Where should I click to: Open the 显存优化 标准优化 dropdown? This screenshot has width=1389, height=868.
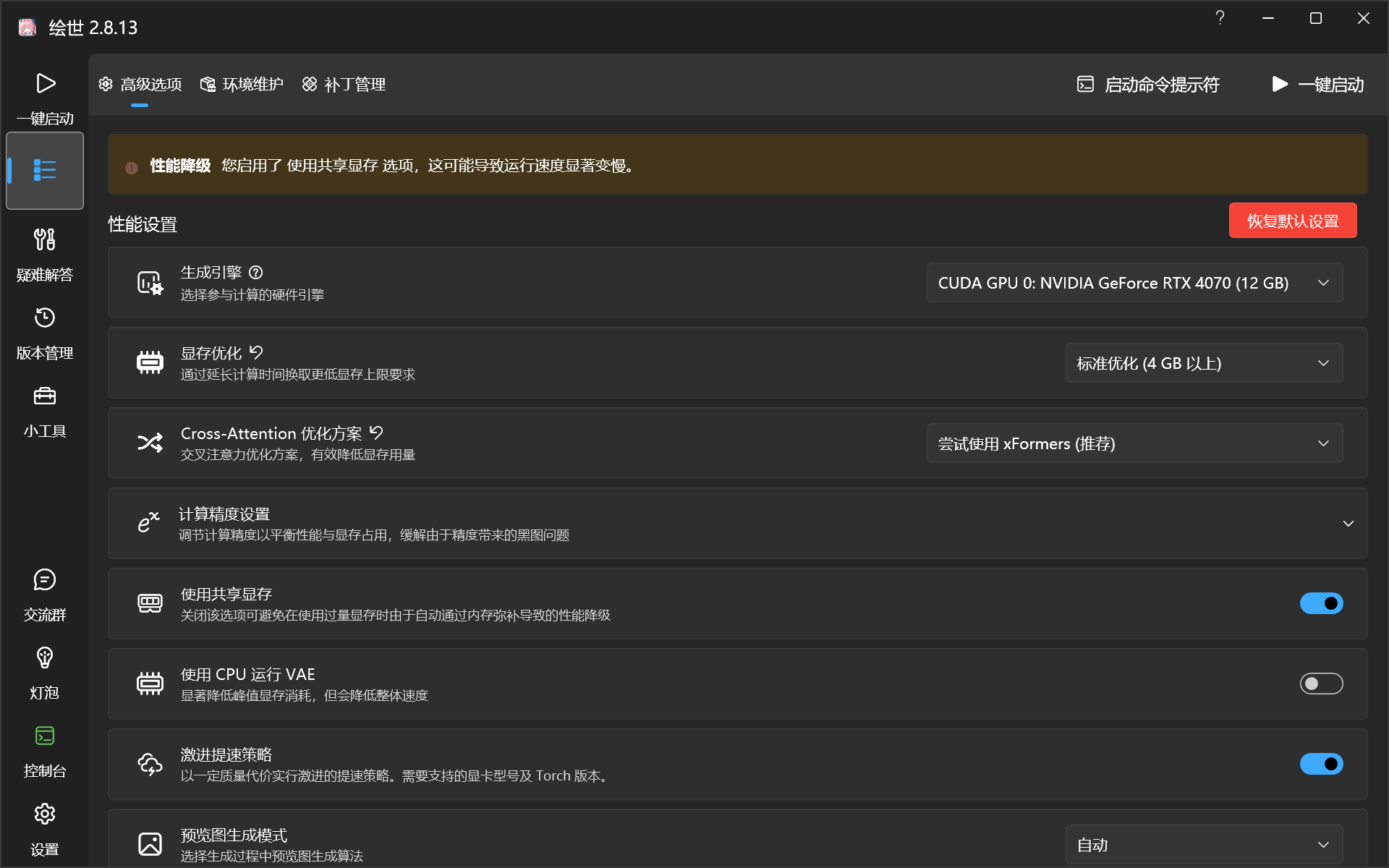click(1203, 363)
